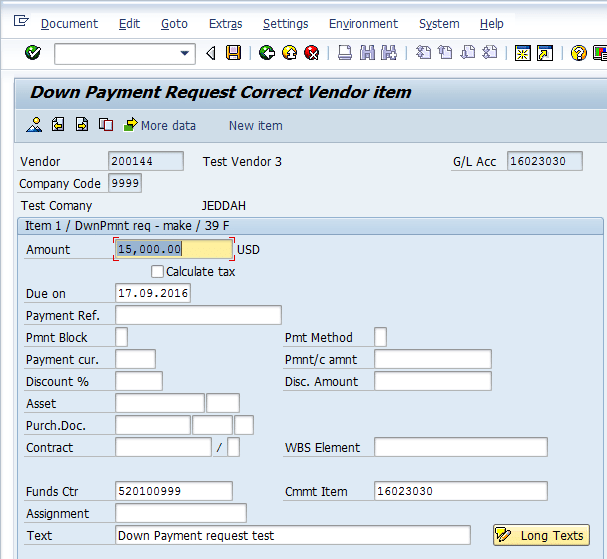
Task: Open the Extras menu
Action: coord(225,24)
